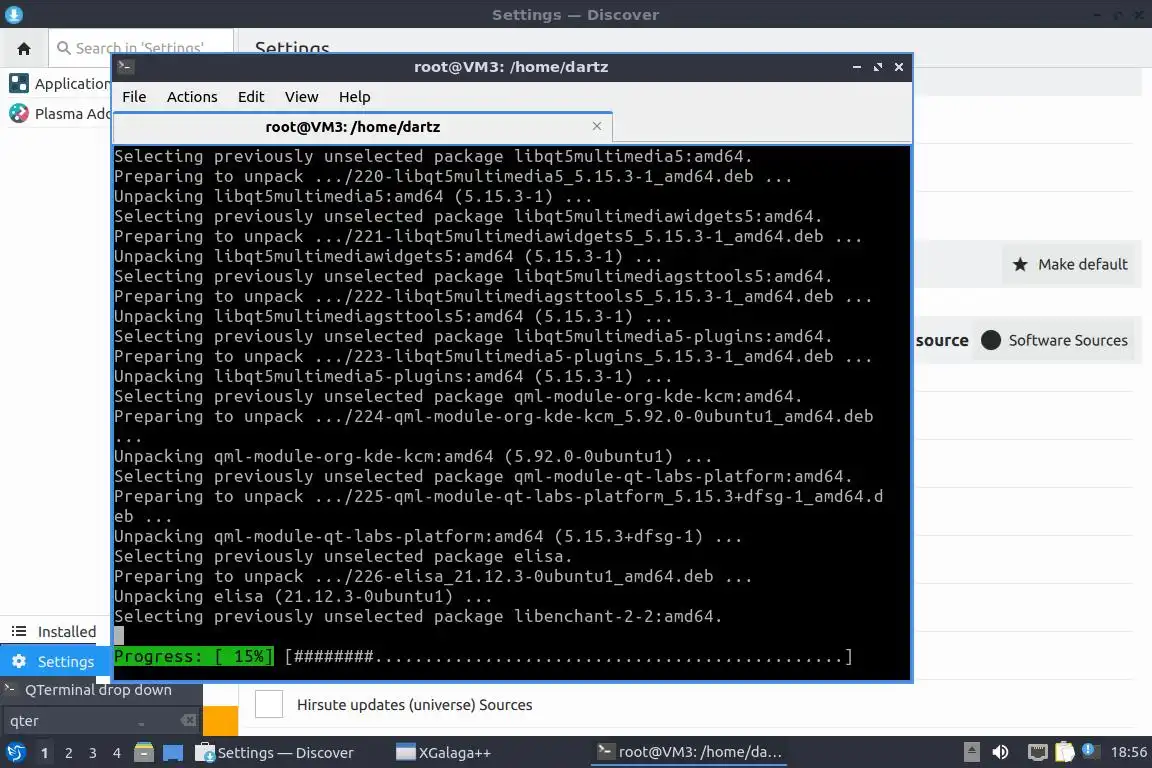This screenshot has height=768, width=1152.
Task: Click the show desktop panel icon
Action: pos(173,753)
